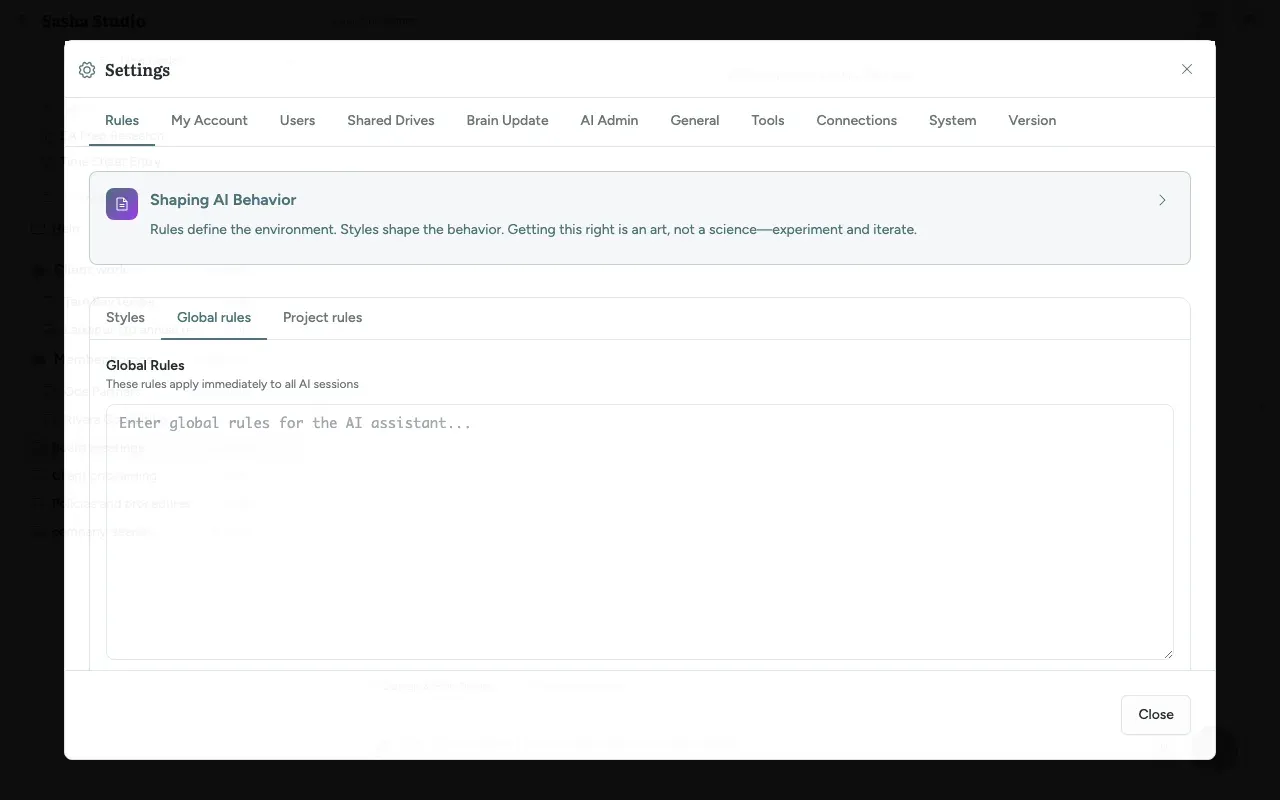This screenshot has width=1280, height=800.
Task: Open the Shared Drives tab
Action: pos(391,120)
